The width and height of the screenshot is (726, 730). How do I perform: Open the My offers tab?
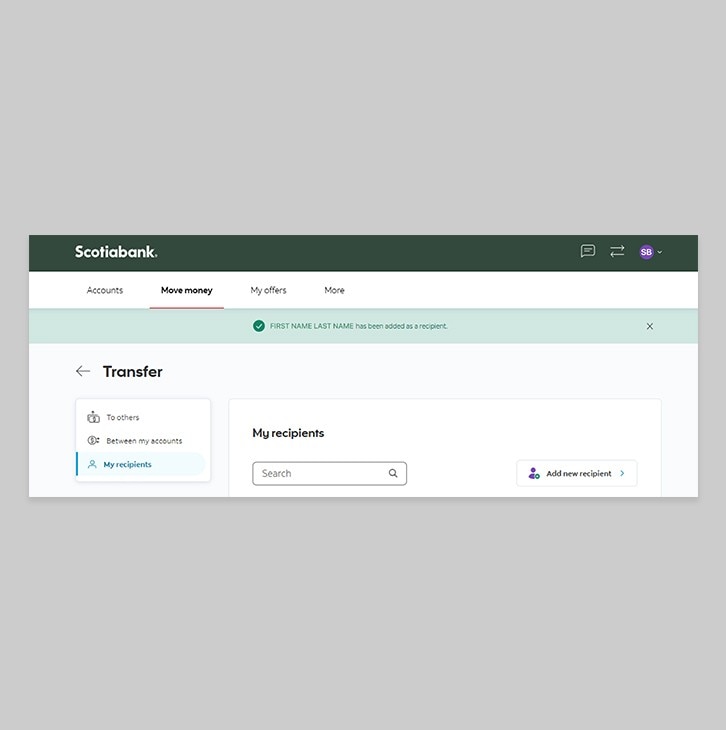pyautogui.click(x=268, y=290)
